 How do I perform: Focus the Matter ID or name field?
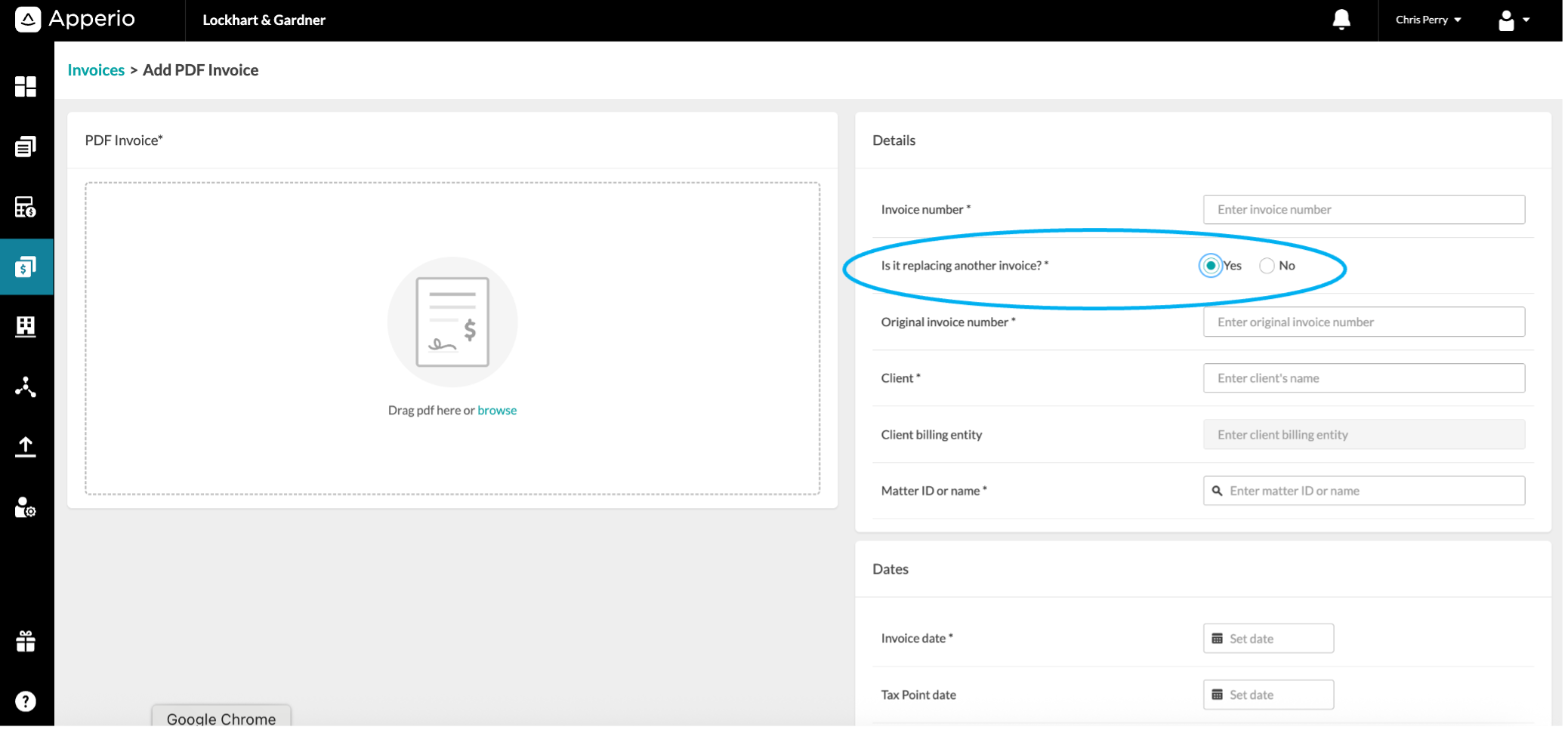1363,491
